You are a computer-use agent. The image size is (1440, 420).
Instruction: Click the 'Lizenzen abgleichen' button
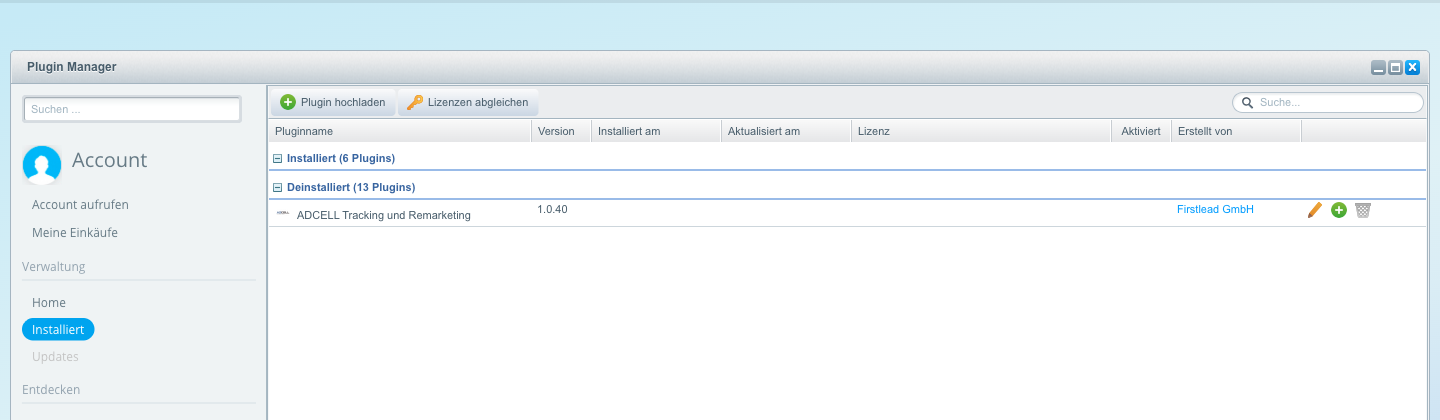click(468, 102)
